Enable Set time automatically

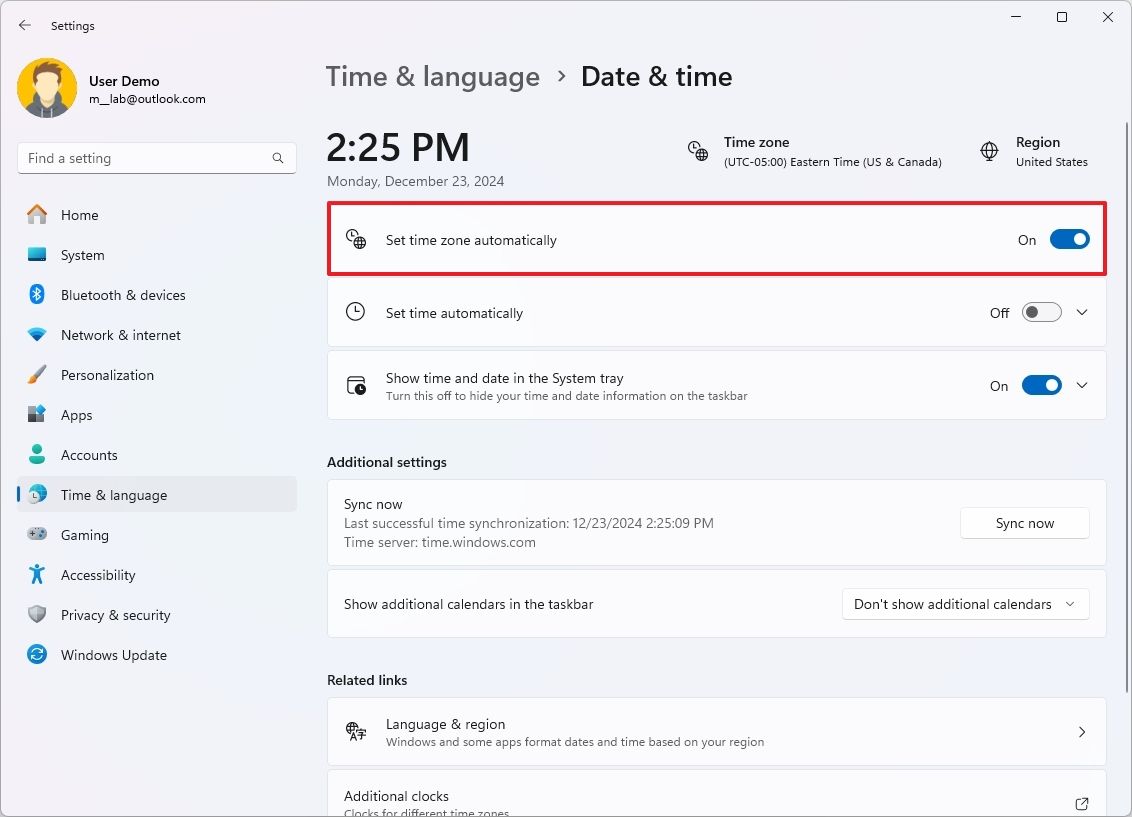click(x=1040, y=312)
